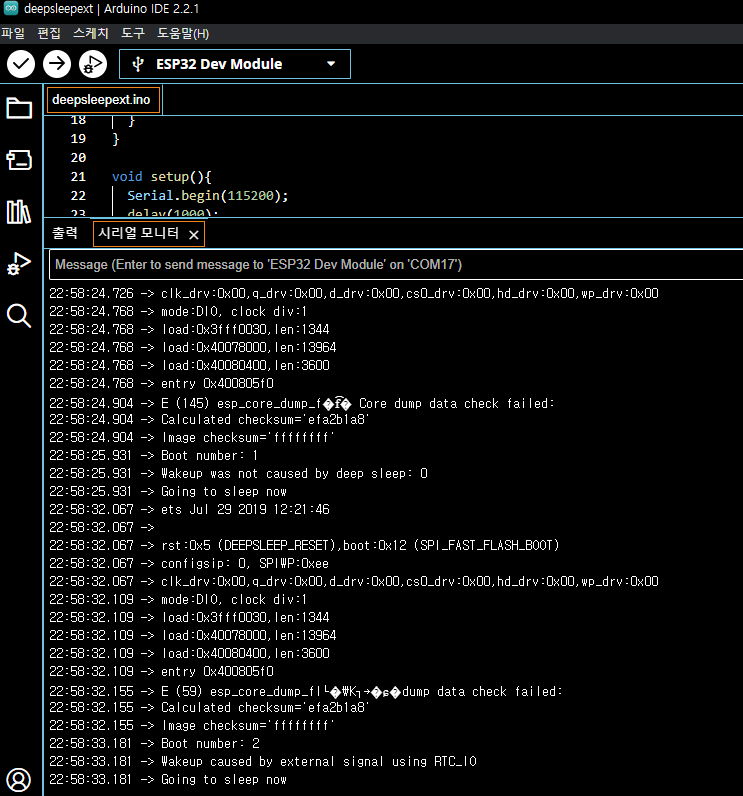Viewport: 743px width, 796px height.
Task: Close the 시리얼 모니터 tab
Action: 193,235
